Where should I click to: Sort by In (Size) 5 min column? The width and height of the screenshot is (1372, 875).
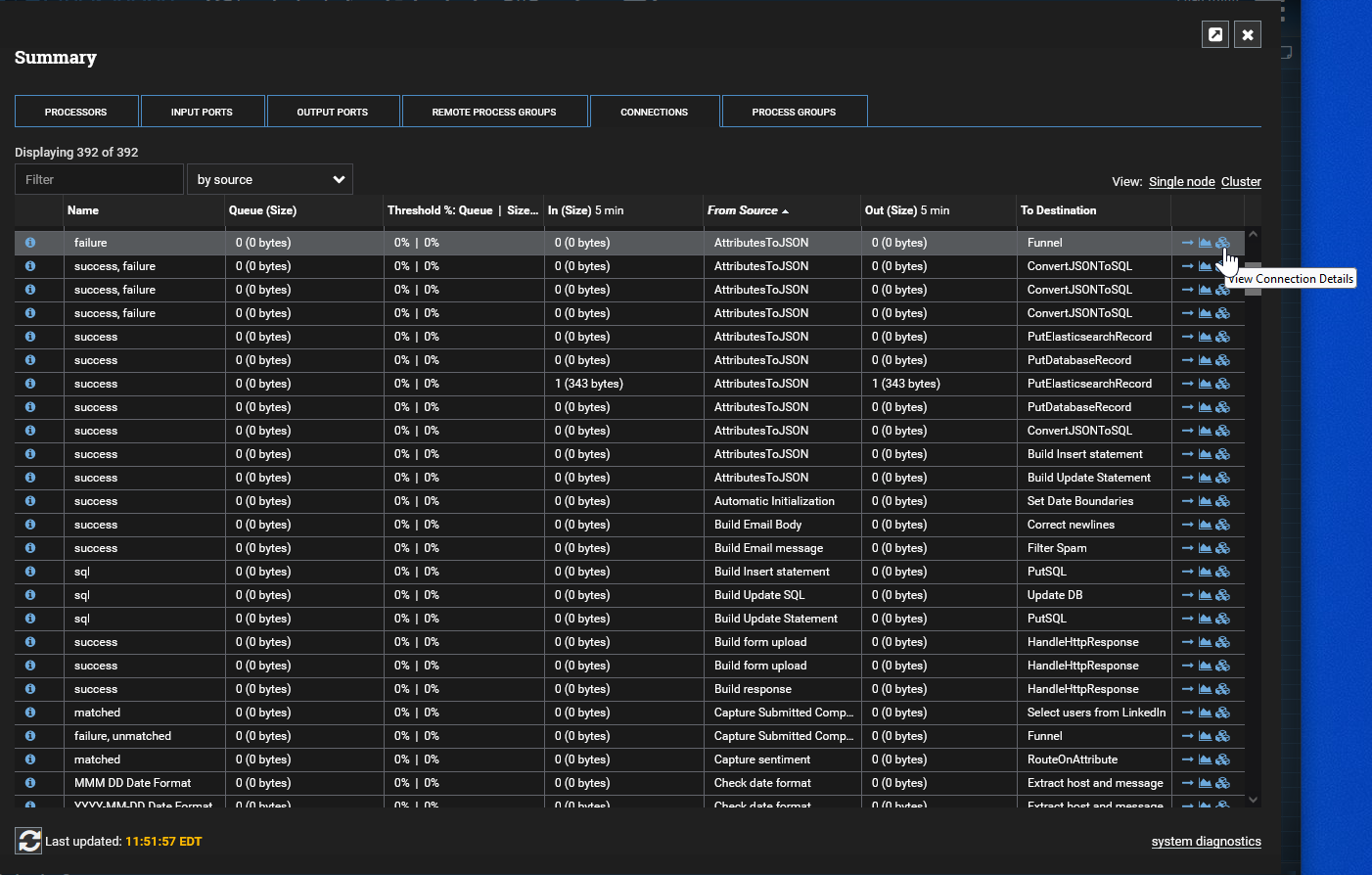(x=623, y=210)
